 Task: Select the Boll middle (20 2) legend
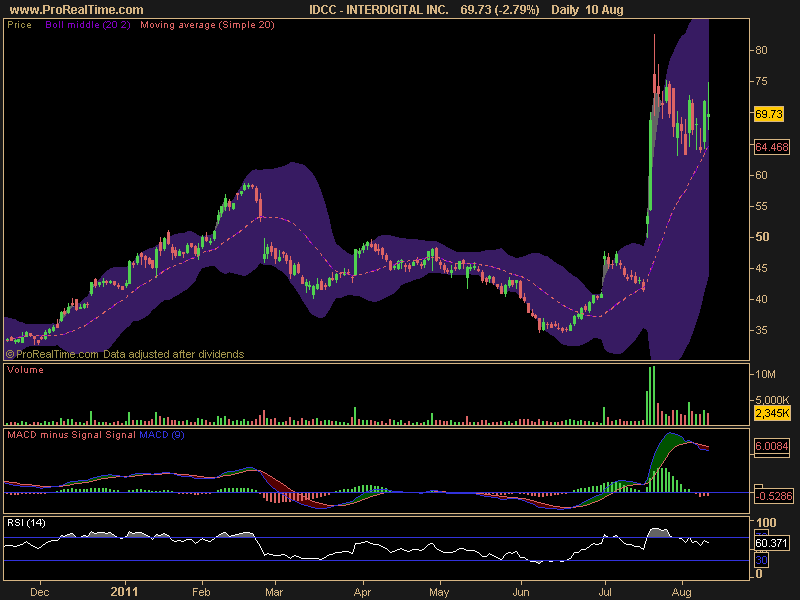click(x=88, y=25)
